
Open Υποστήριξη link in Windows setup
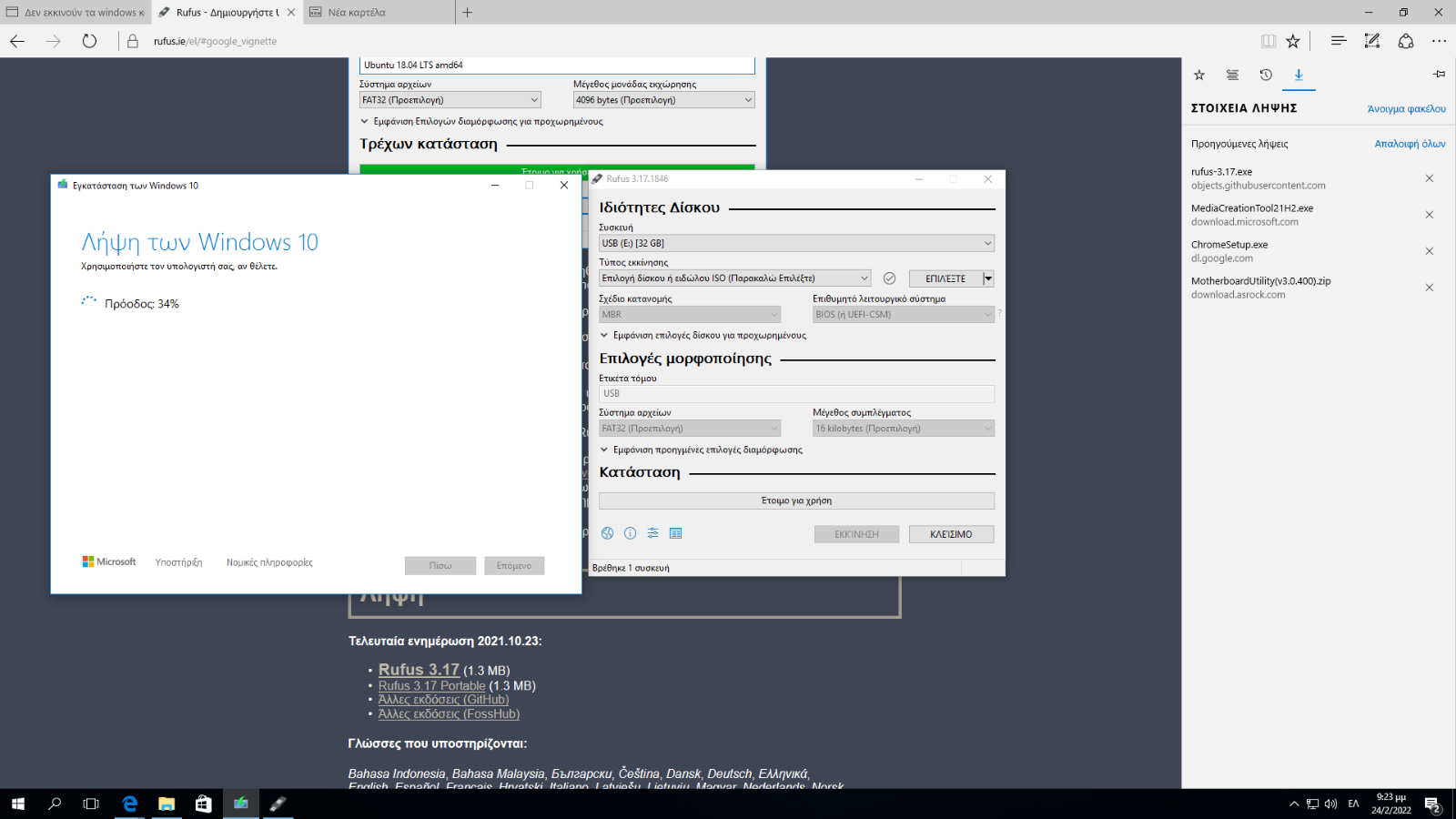[178, 562]
